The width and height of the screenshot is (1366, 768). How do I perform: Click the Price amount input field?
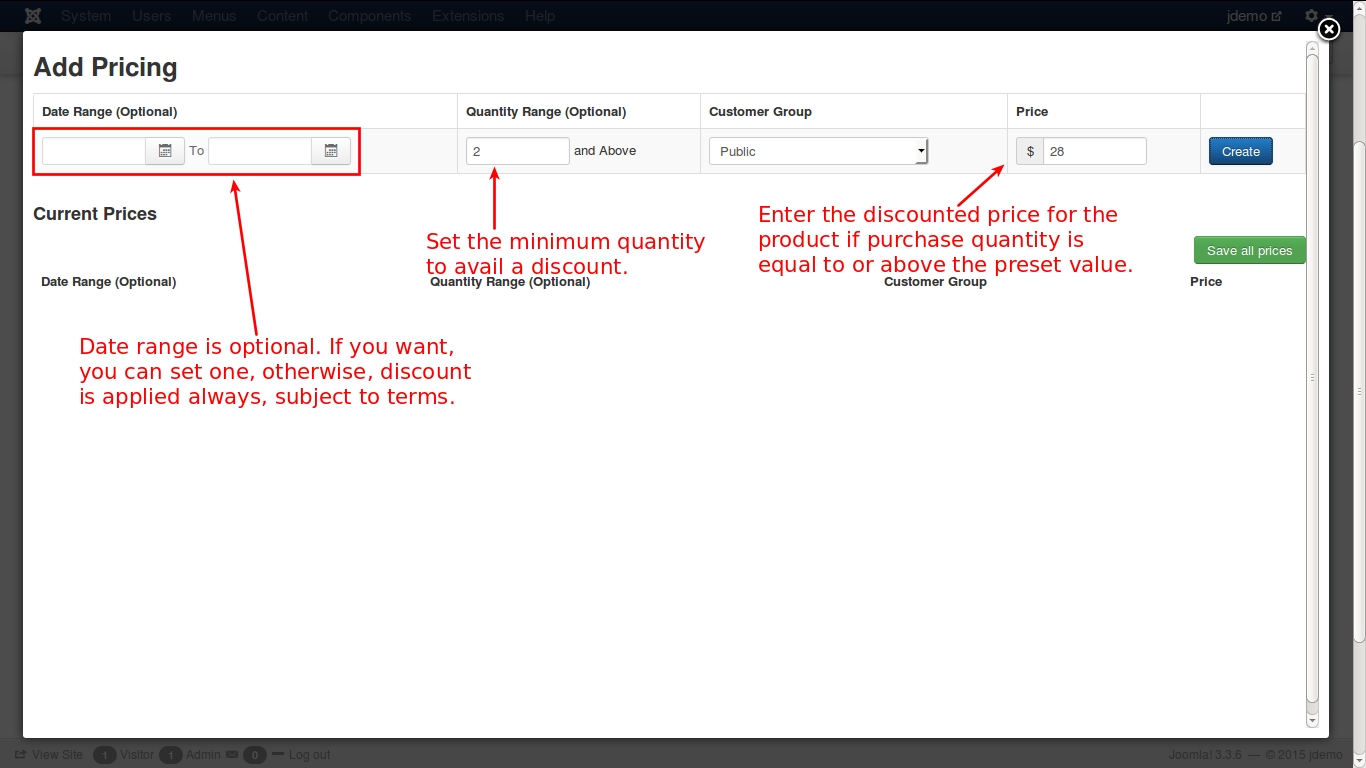[x=1094, y=151]
